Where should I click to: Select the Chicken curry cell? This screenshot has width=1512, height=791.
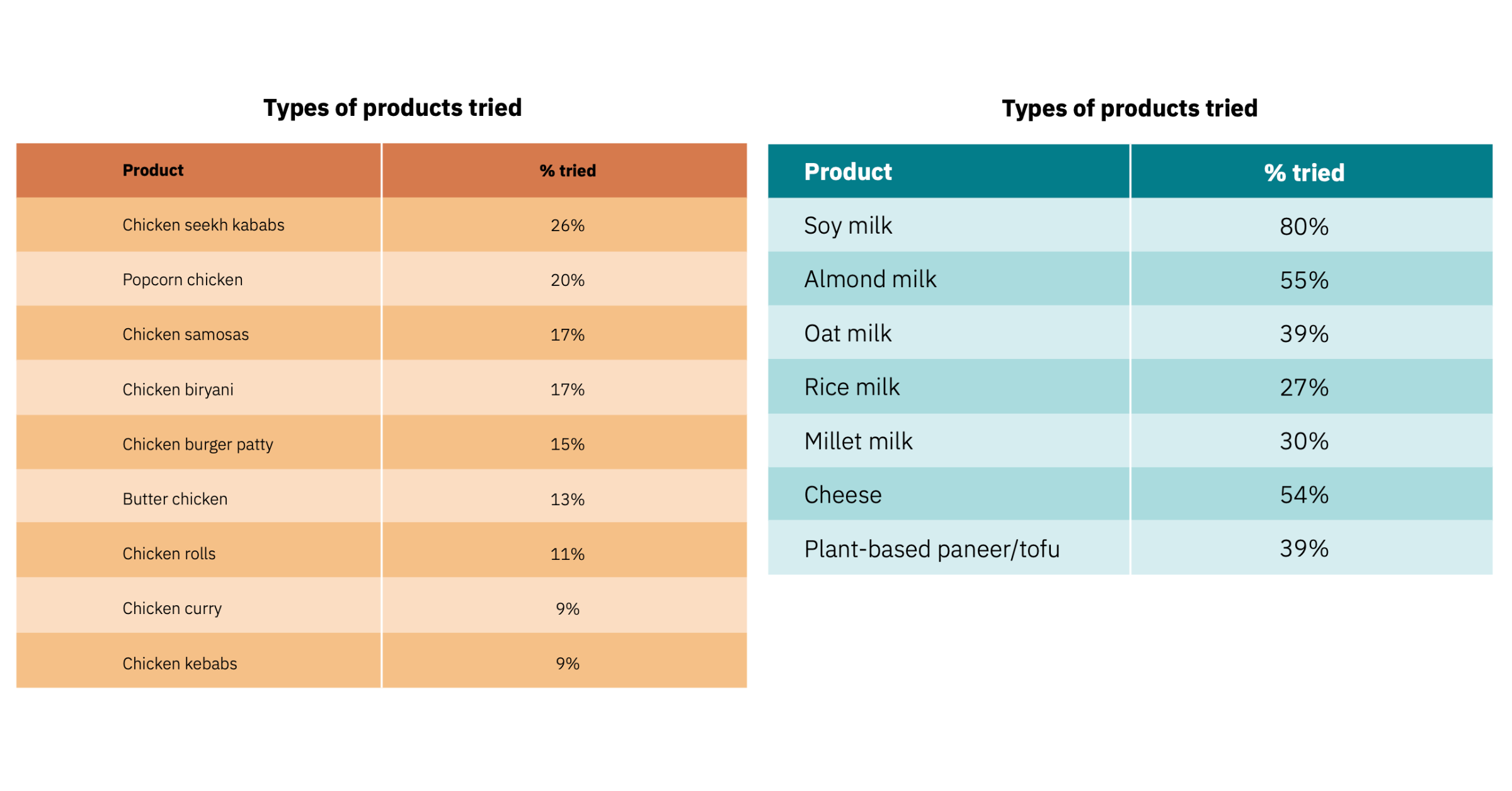pyautogui.click(x=172, y=608)
